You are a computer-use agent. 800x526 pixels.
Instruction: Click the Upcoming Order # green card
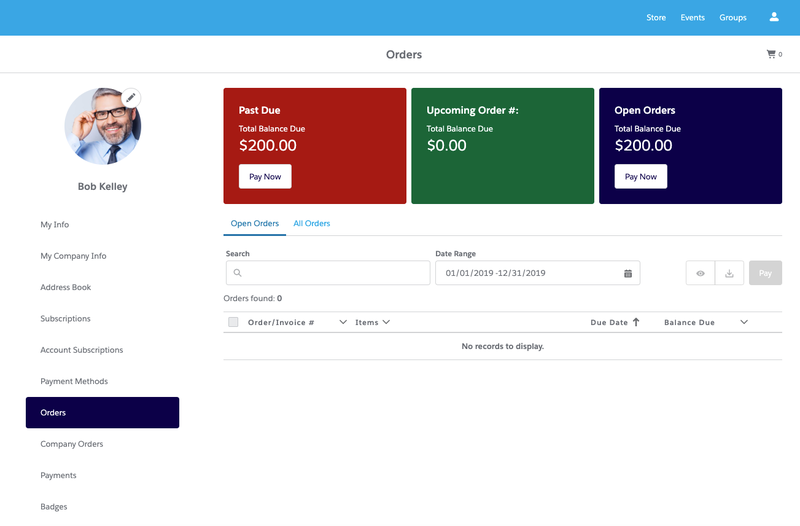[x=503, y=146]
